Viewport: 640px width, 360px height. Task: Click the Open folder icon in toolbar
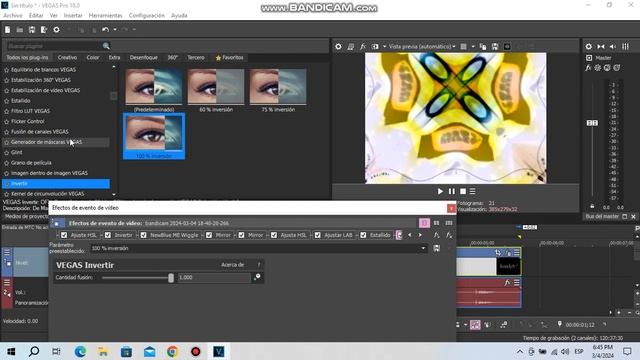point(20,30)
